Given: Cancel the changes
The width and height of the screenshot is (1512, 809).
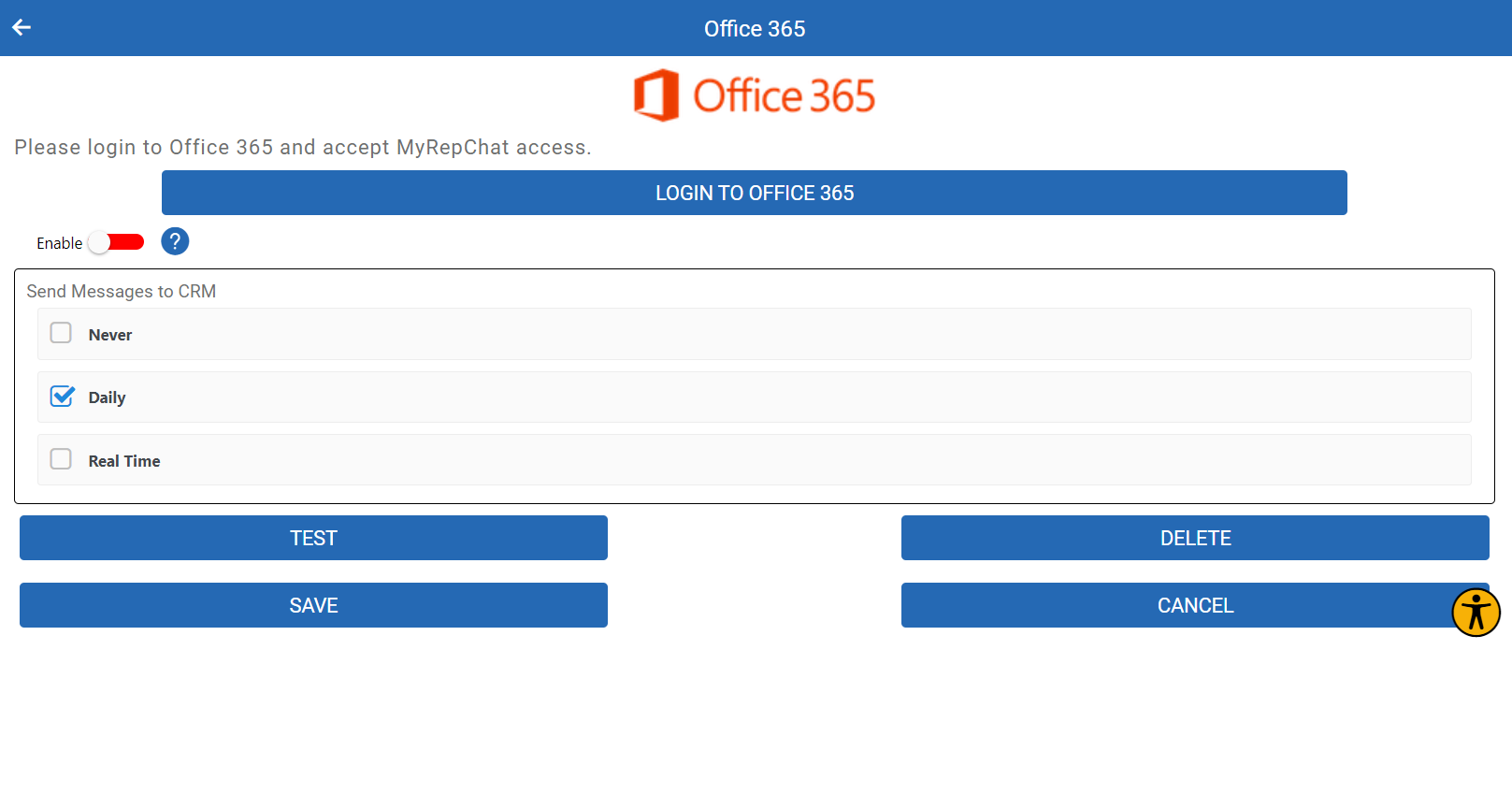Looking at the screenshot, I should (1195, 605).
